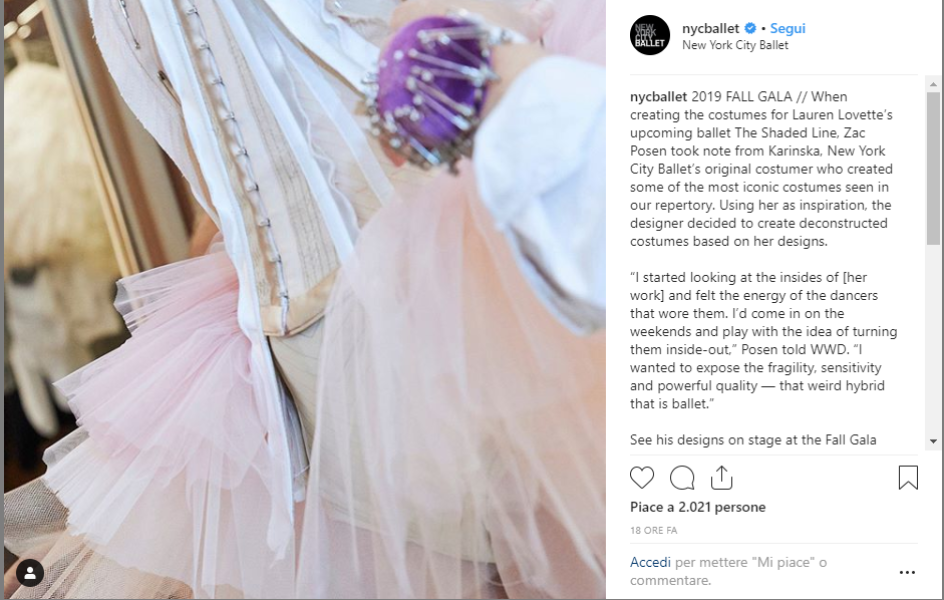944x600 pixels.
Task: Show tagged people icon on photo
Action: pos(30,573)
